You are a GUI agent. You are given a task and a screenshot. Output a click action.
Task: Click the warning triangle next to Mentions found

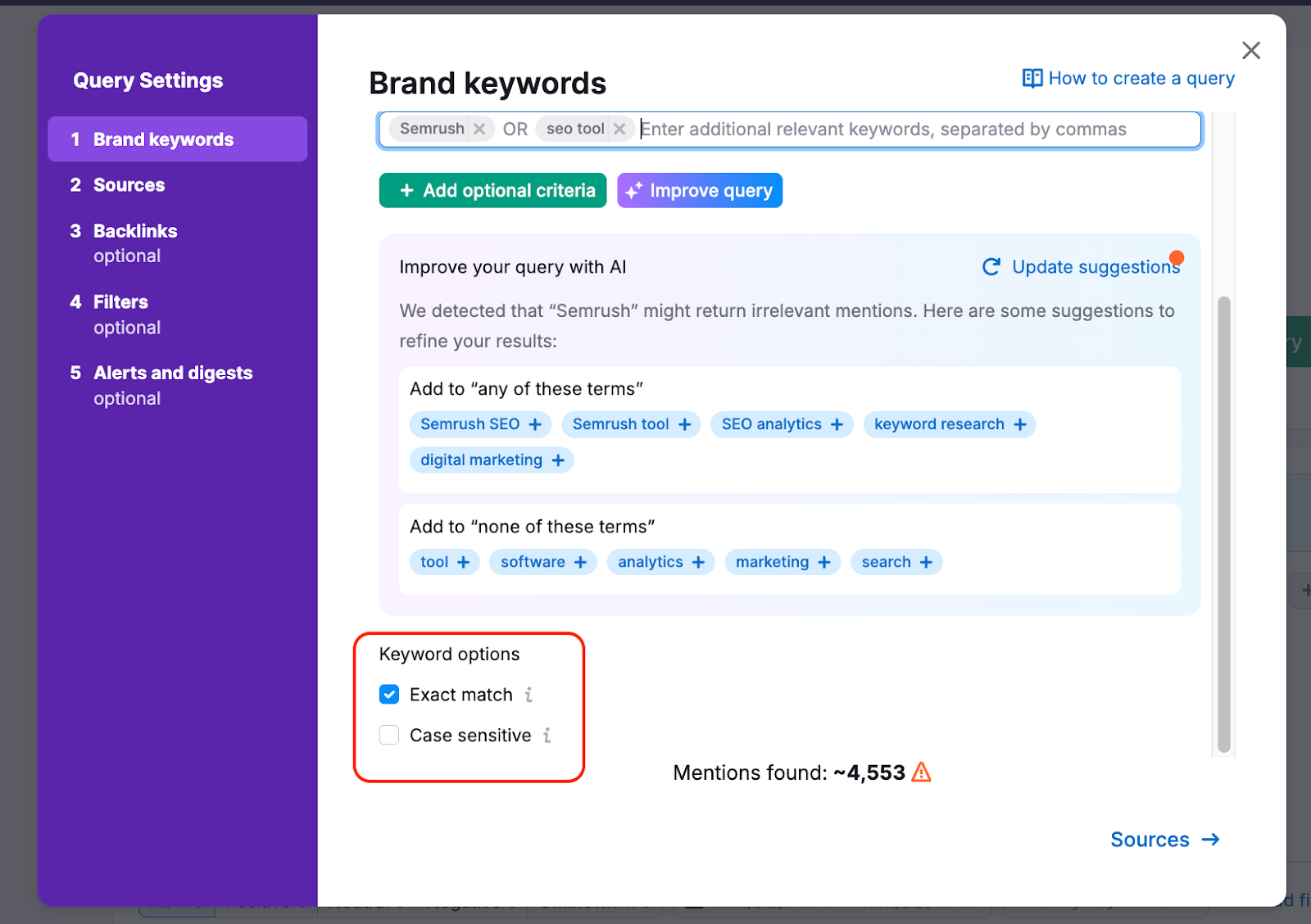[921, 772]
